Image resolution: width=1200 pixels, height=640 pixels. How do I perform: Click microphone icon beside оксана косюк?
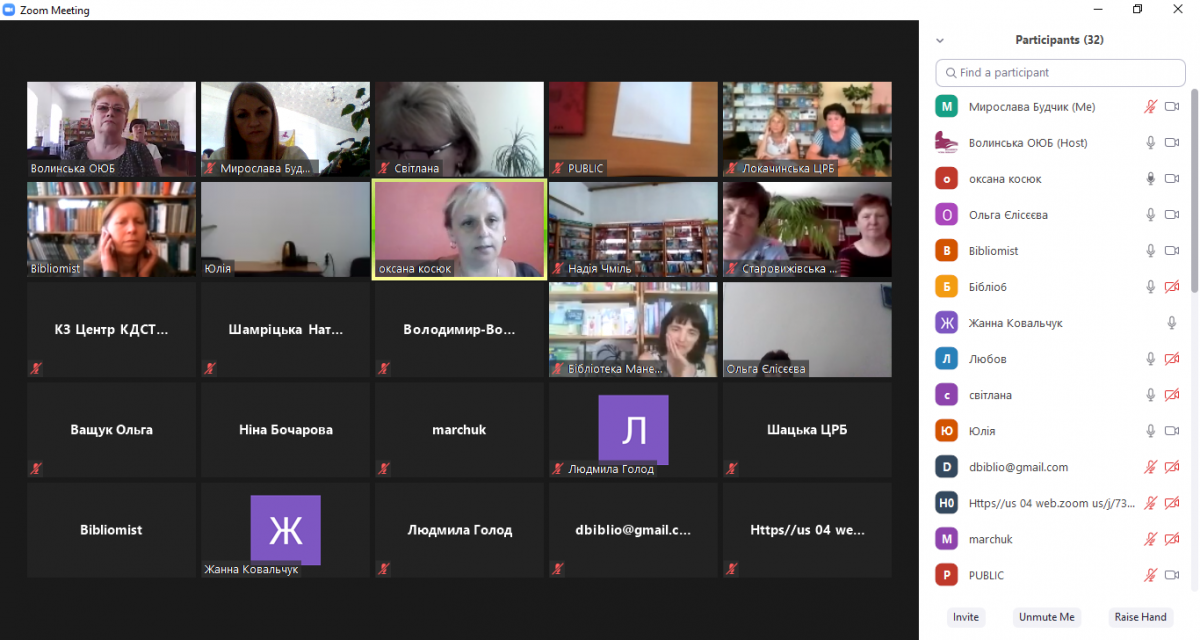pyautogui.click(x=1150, y=179)
